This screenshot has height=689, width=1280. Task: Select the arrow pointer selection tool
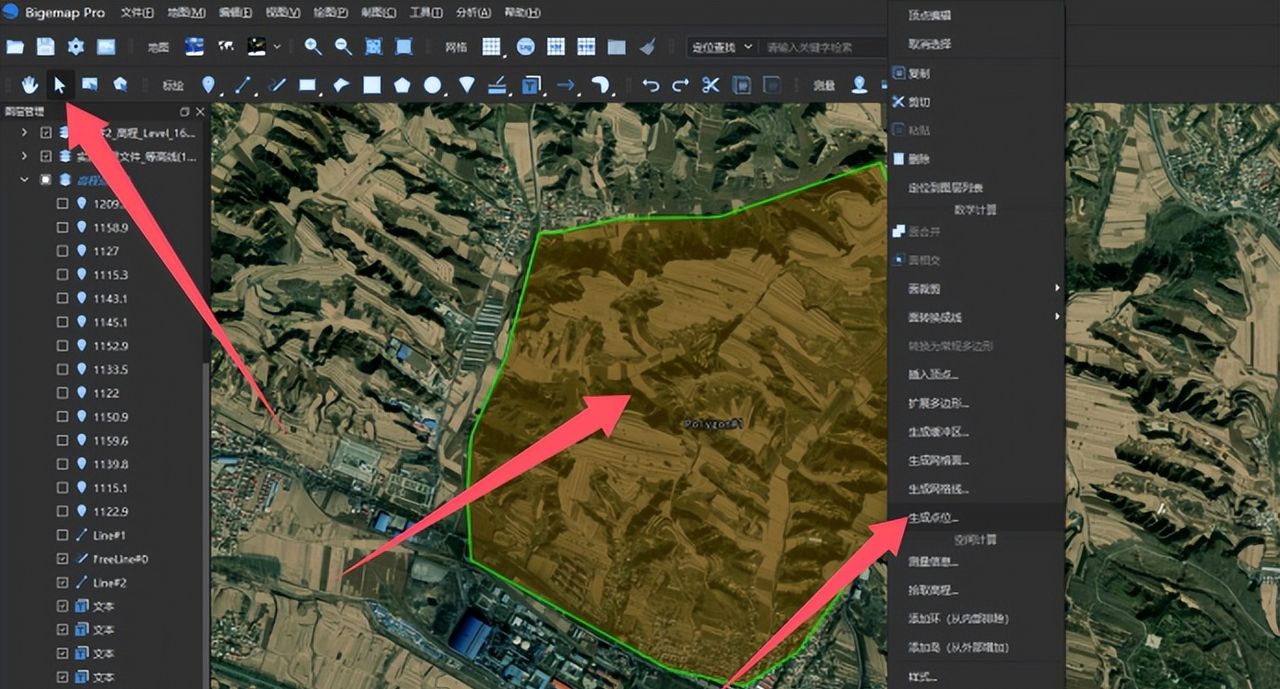tap(60, 85)
